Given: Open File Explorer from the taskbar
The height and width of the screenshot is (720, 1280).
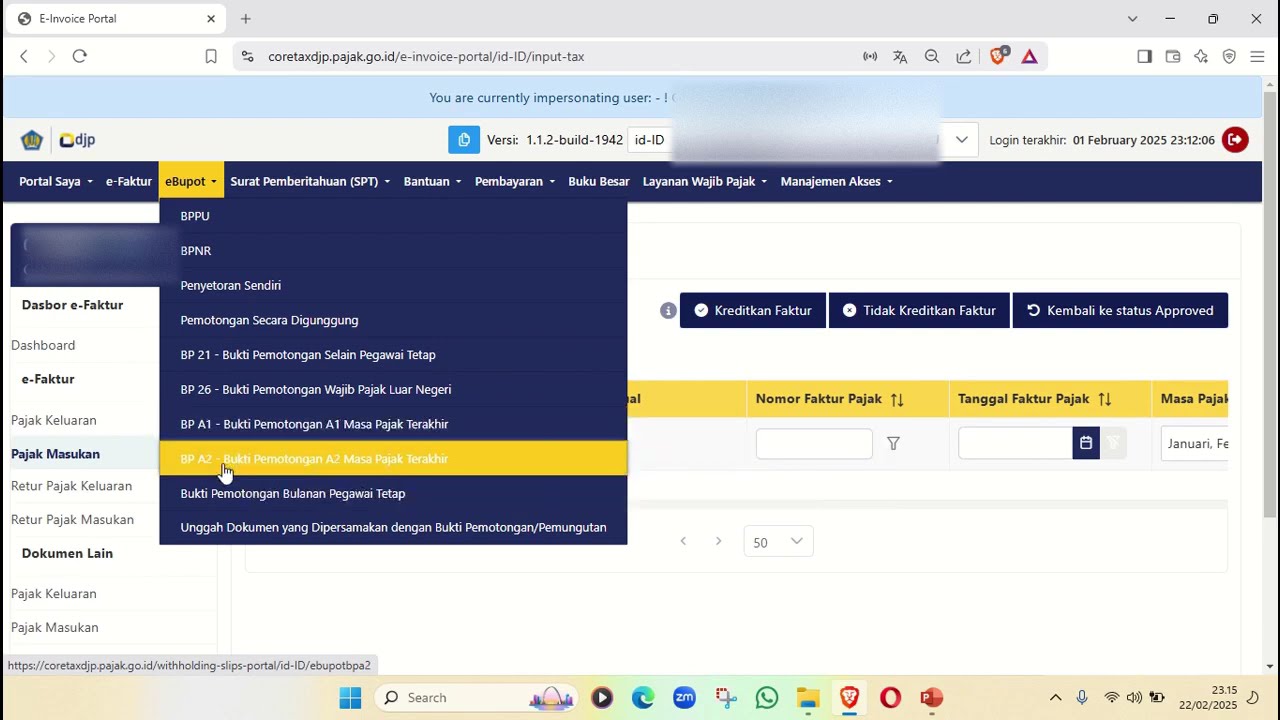Looking at the screenshot, I should pos(808,697).
